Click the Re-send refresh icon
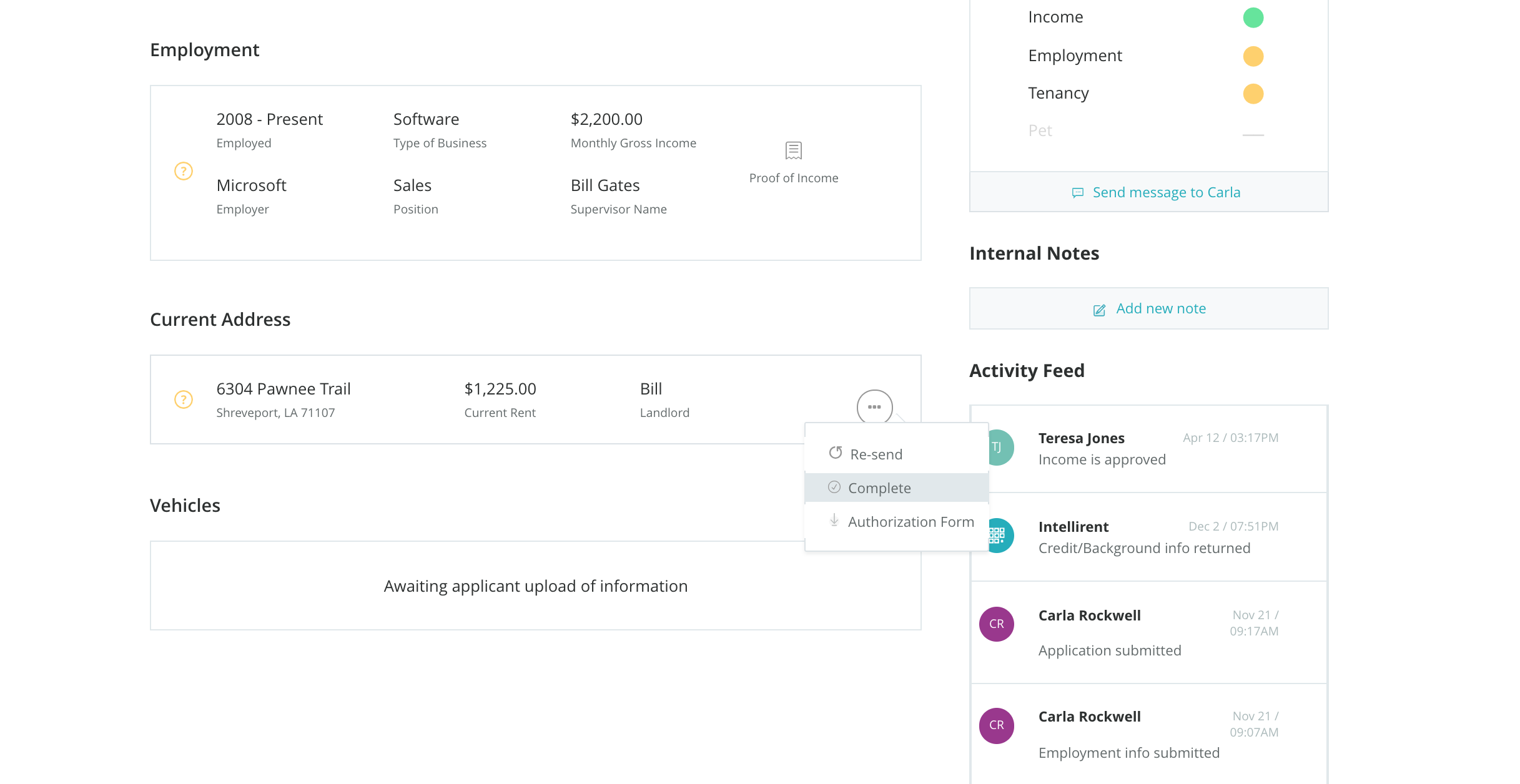Screen dimensions: 1520x784 point(835,453)
